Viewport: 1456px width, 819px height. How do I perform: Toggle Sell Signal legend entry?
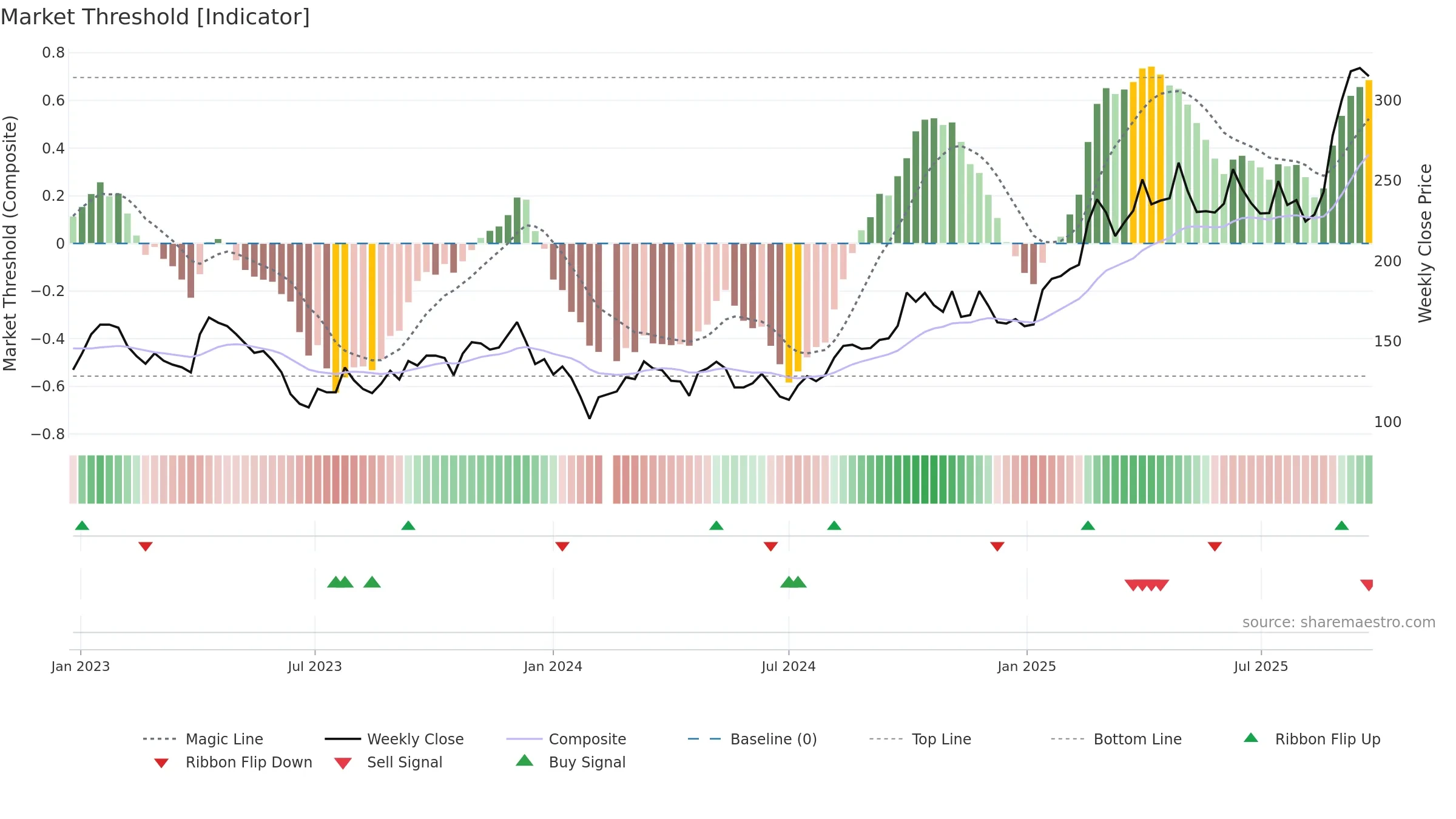pos(388,763)
